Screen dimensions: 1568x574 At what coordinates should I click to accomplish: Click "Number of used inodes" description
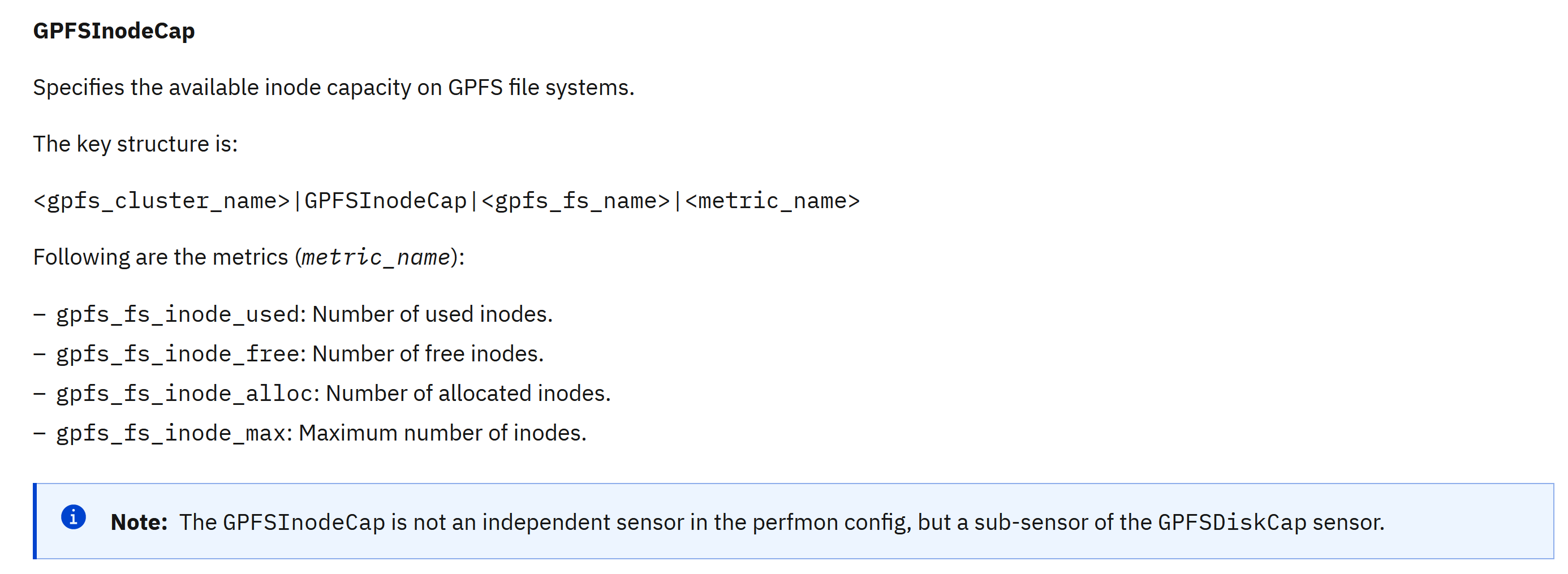coord(432,314)
